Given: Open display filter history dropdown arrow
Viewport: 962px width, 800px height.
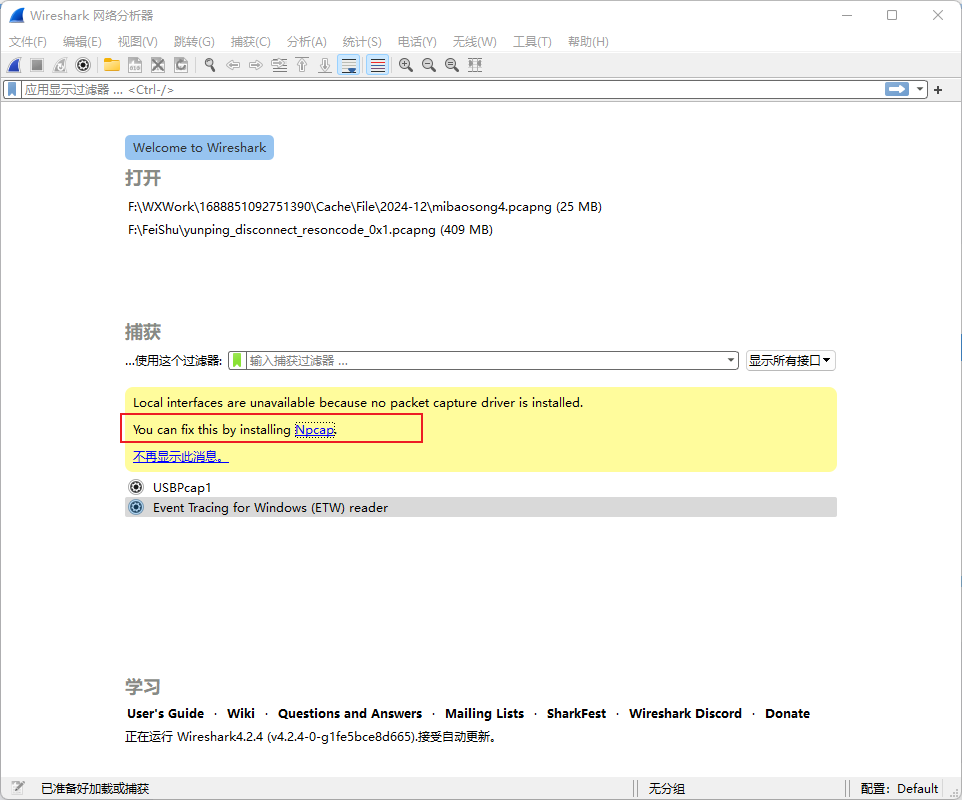Looking at the screenshot, I should coord(920,90).
